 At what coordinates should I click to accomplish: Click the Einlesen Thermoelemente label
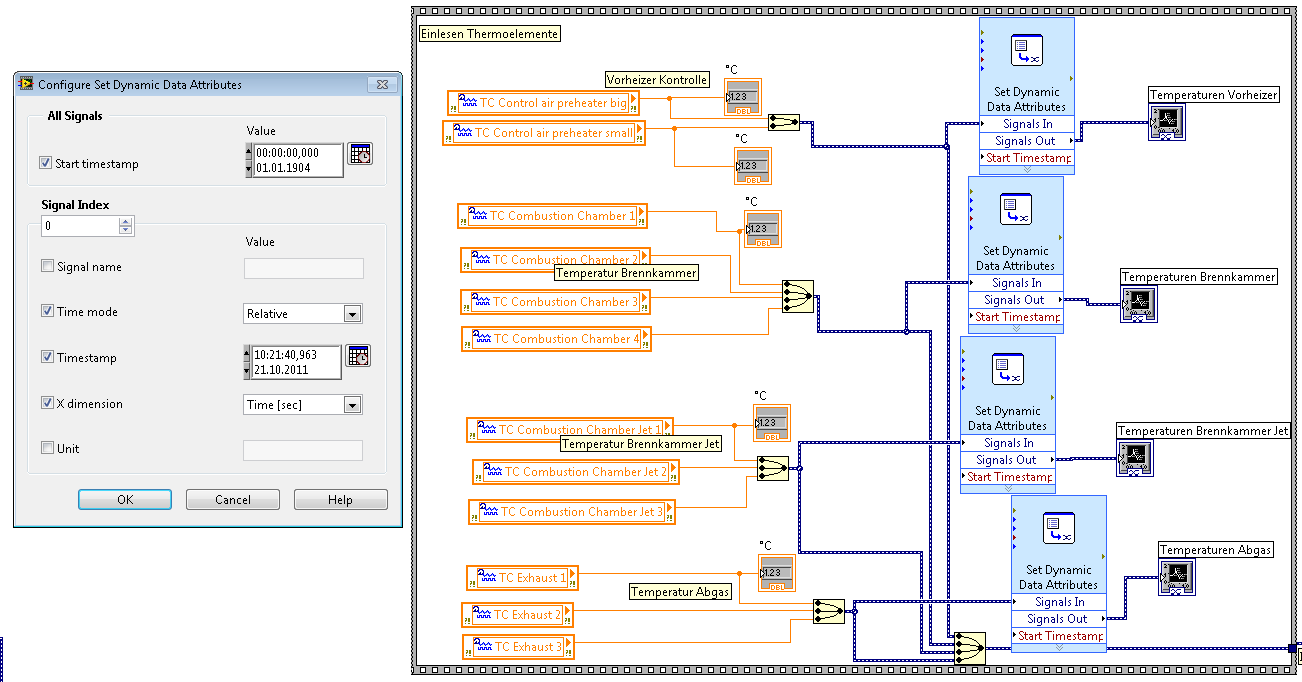tap(489, 34)
